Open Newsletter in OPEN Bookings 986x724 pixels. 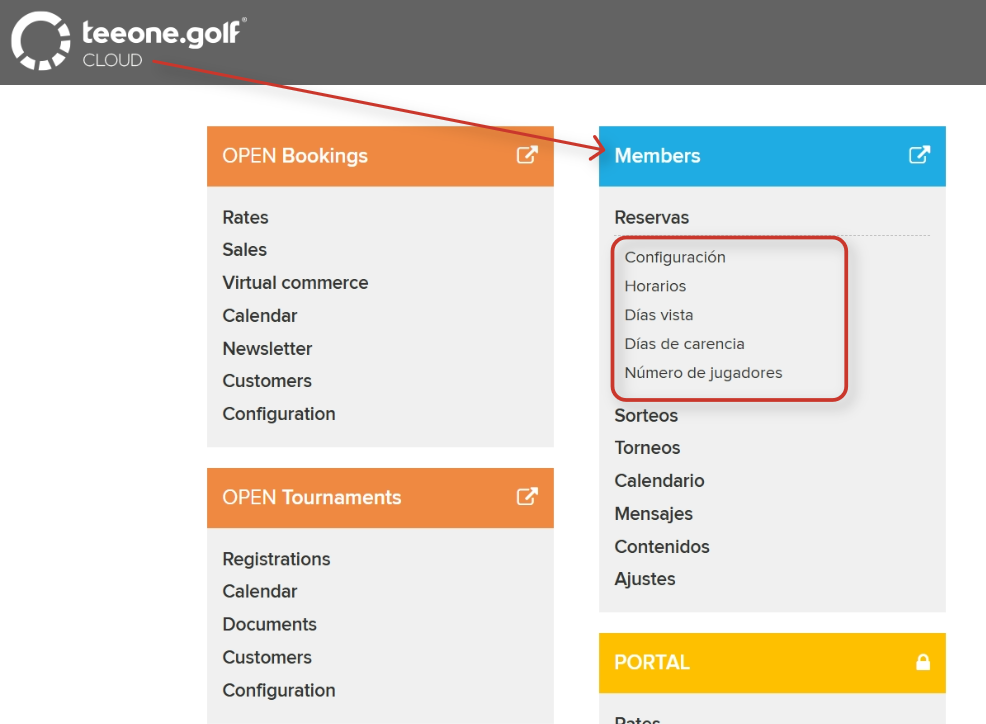coord(267,349)
